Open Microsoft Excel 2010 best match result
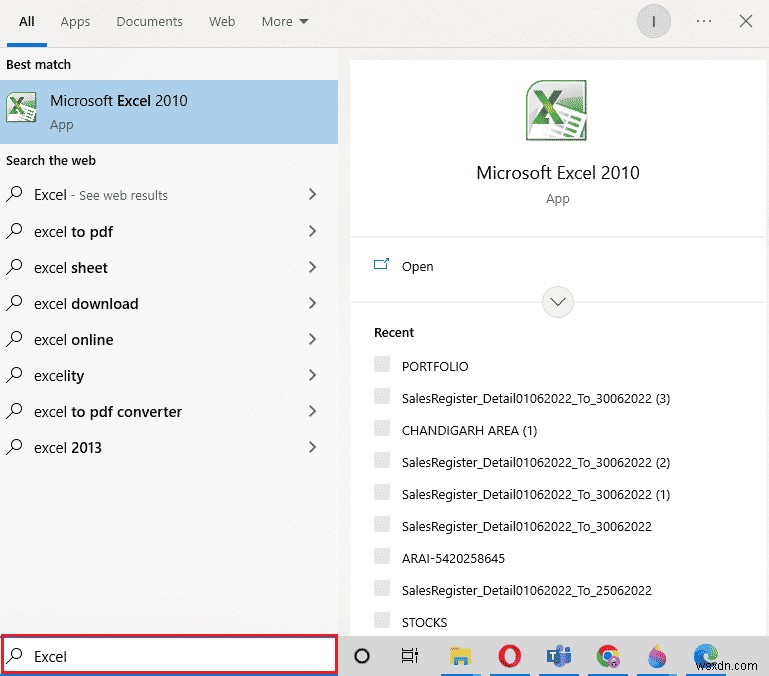 click(168, 112)
